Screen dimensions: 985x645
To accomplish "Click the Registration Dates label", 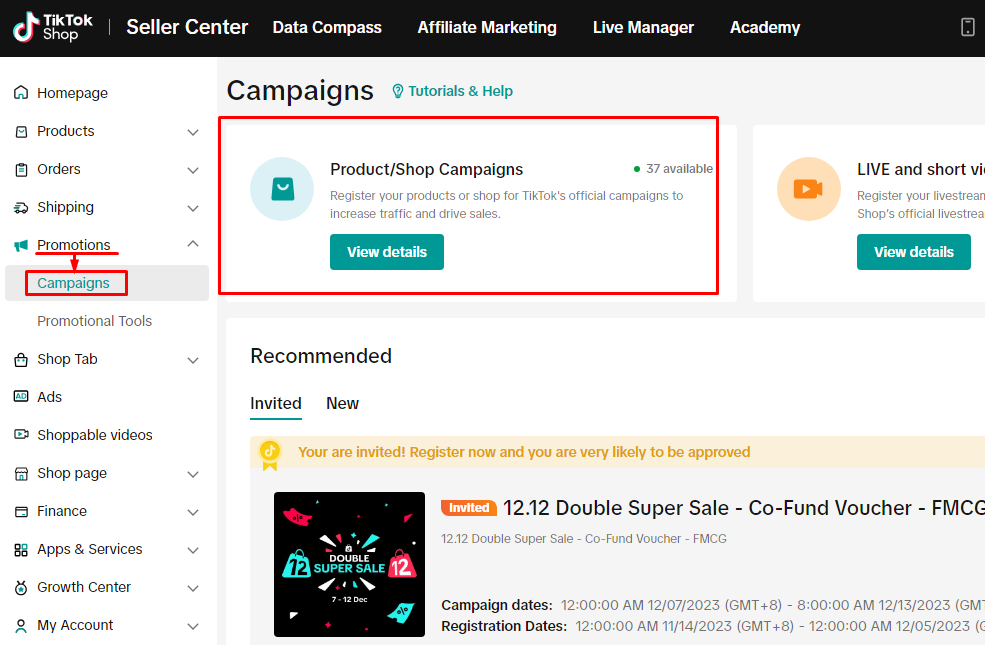I will click(504, 626).
